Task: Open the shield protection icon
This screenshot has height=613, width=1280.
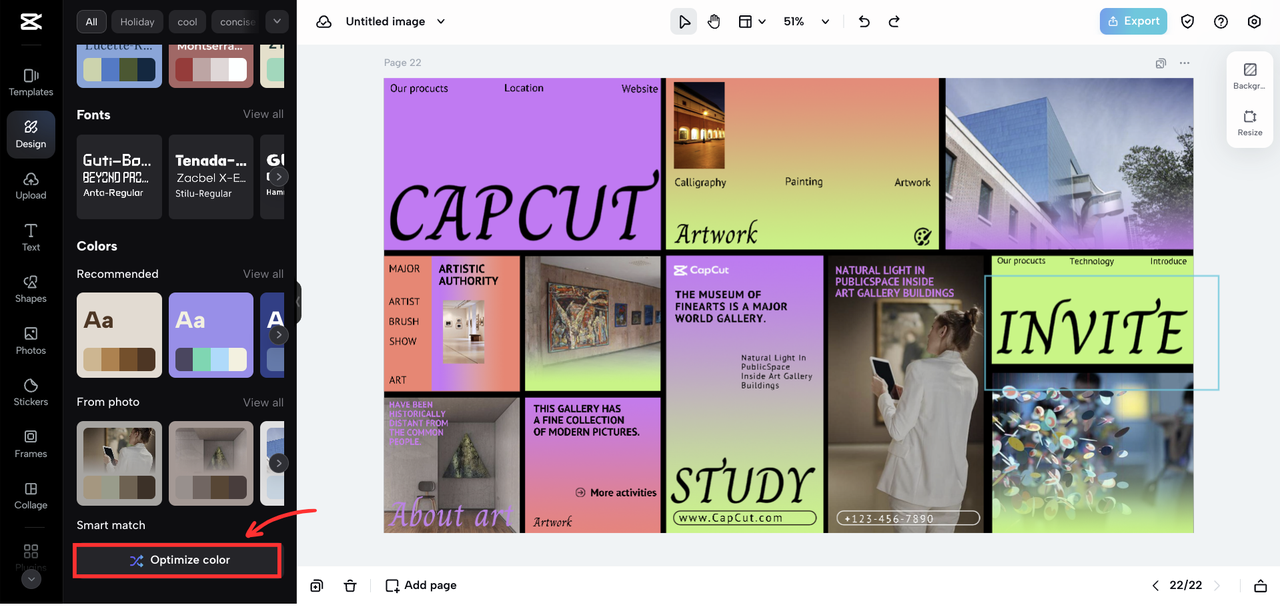Action: (1188, 22)
